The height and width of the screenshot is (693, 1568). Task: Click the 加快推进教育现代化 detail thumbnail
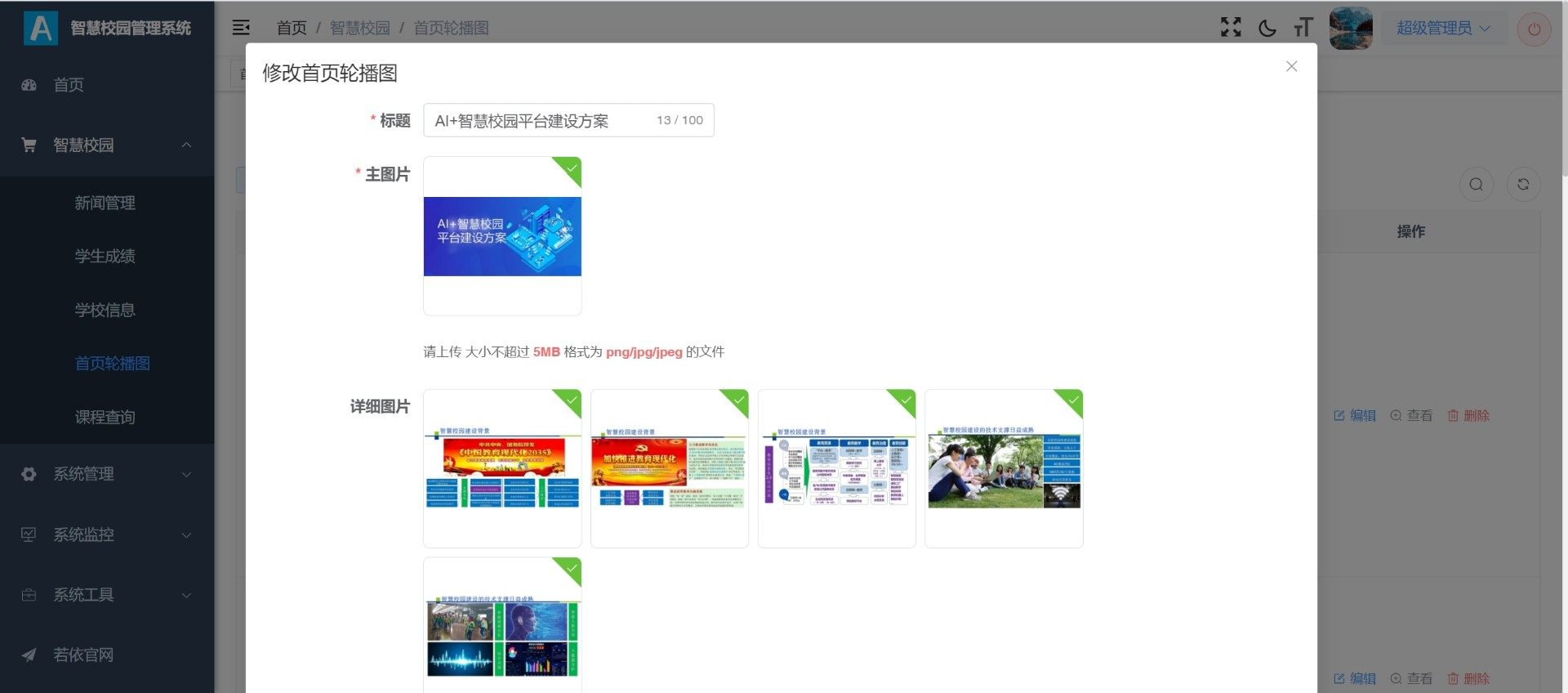click(x=670, y=468)
